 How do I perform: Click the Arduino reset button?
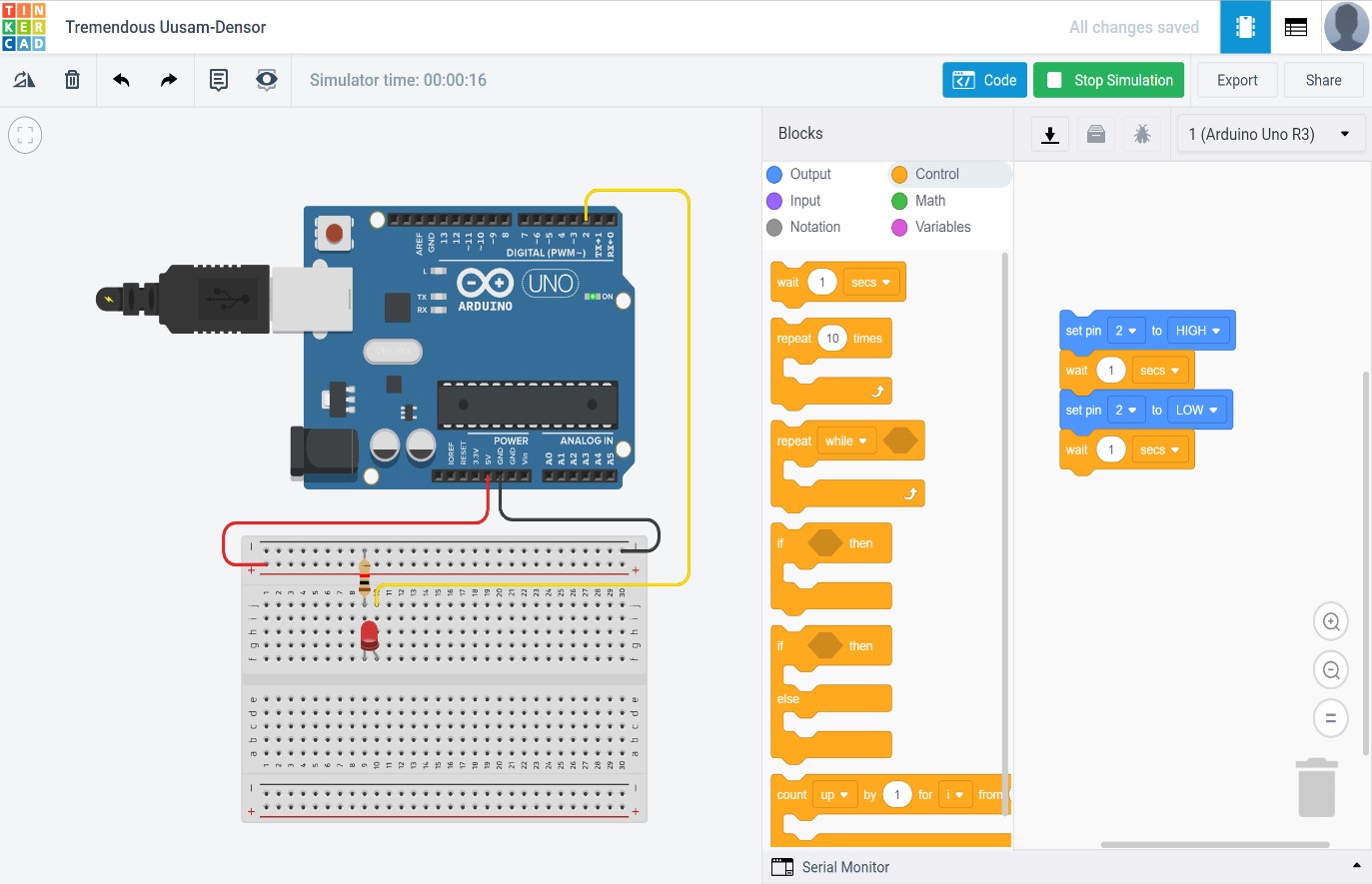tap(333, 234)
